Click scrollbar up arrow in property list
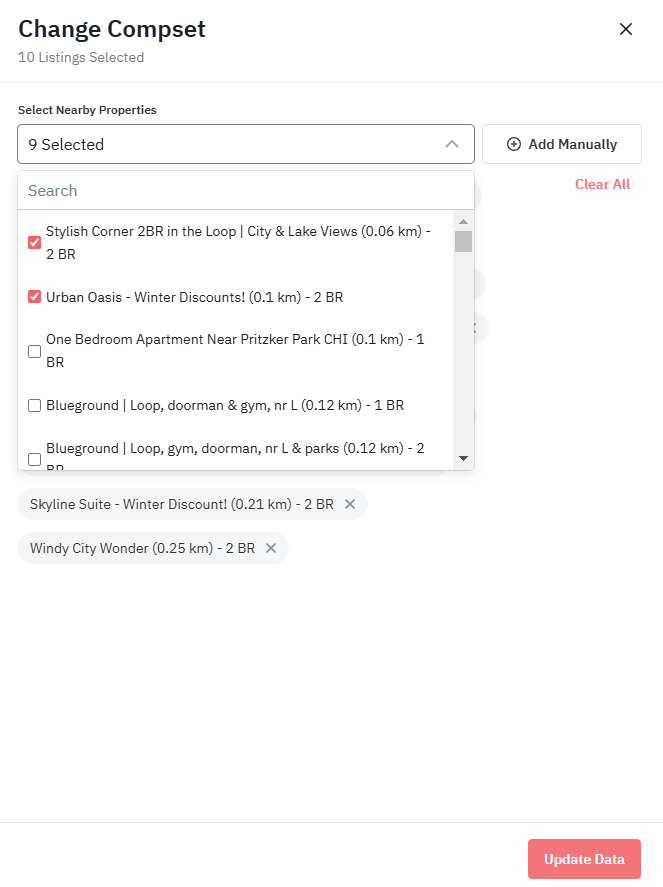This screenshot has width=663, height=887. click(463, 221)
